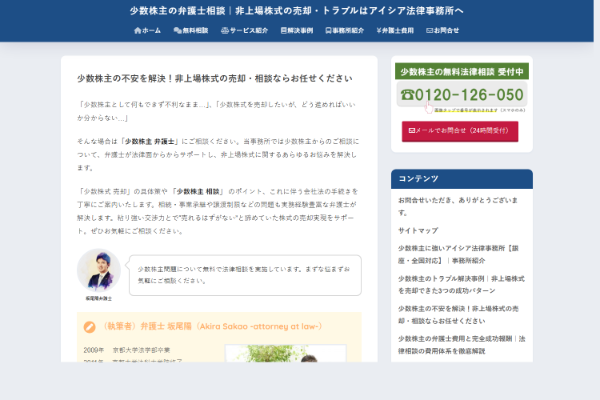Click the mail icon on the red button
This screenshot has height=400, width=600.
412,131
